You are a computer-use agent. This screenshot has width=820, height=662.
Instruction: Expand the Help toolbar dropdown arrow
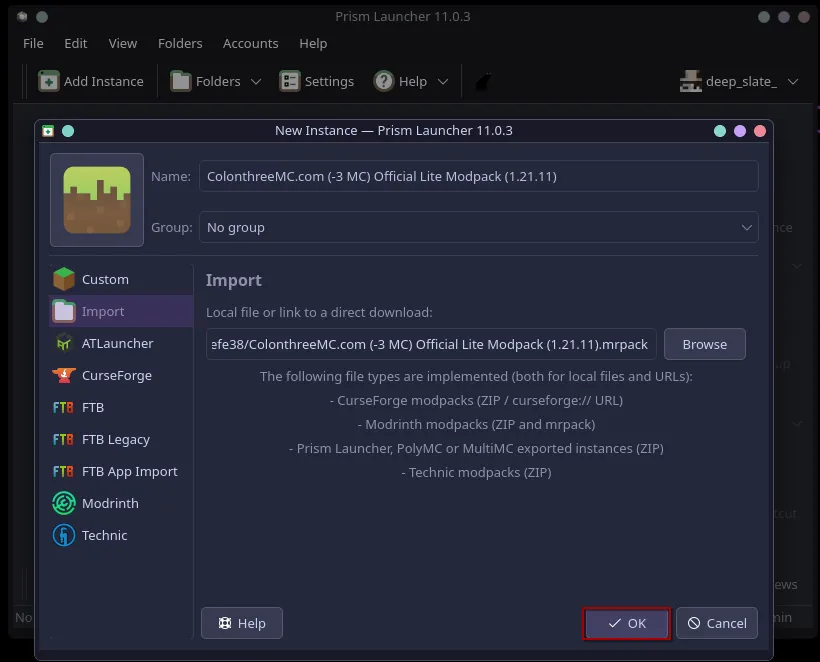[x=443, y=82]
